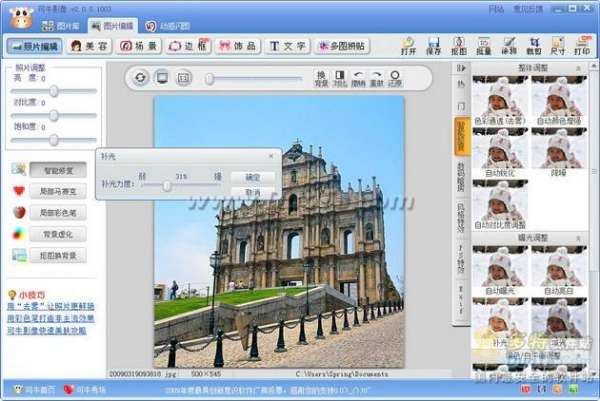Collapse the effects sidebar with arrow toggle
This screenshot has height=401, width=600.
(461, 68)
